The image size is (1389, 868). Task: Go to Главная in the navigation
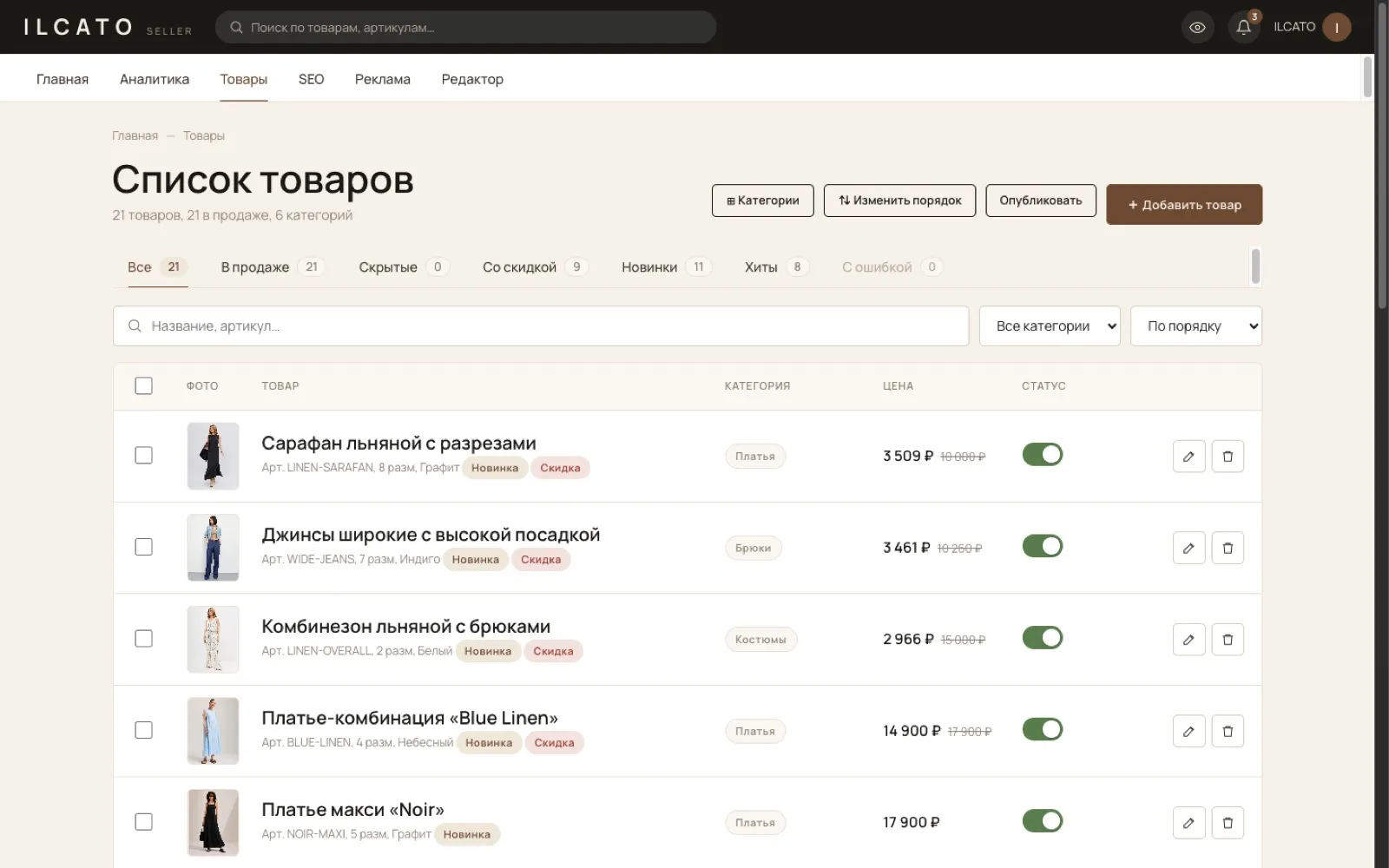click(63, 79)
